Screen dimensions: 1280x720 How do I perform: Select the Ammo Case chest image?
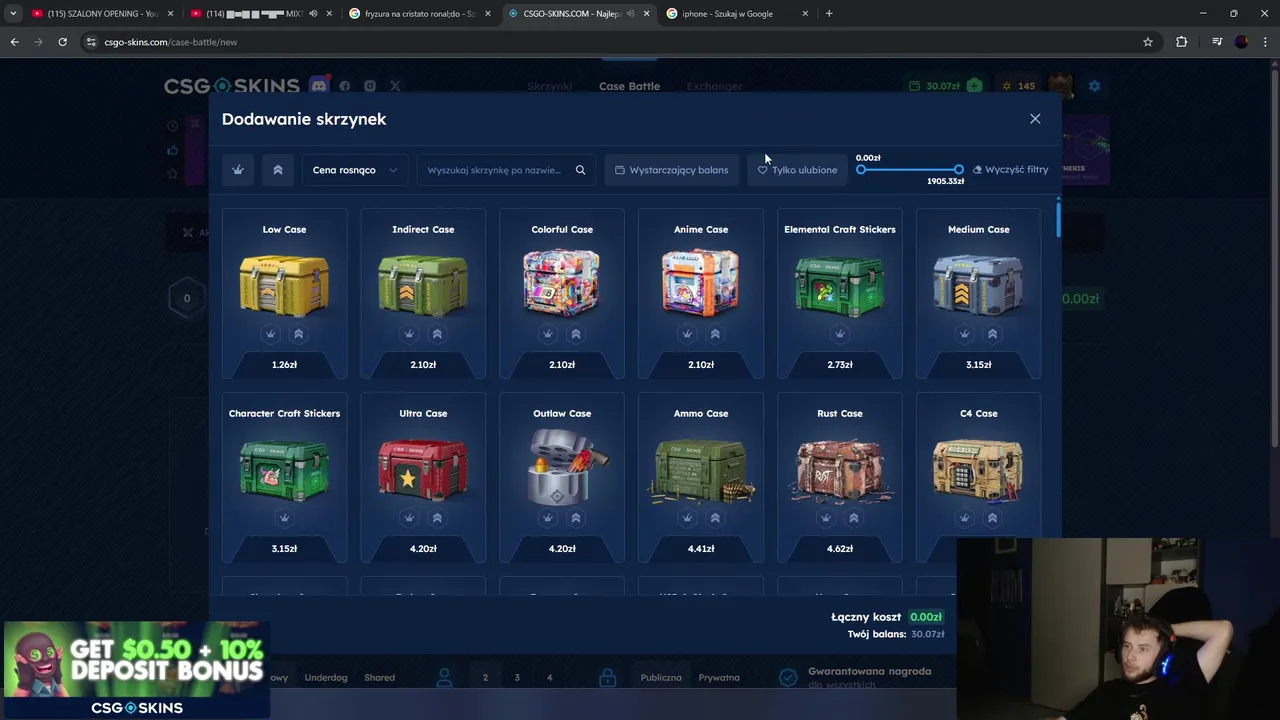point(701,469)
